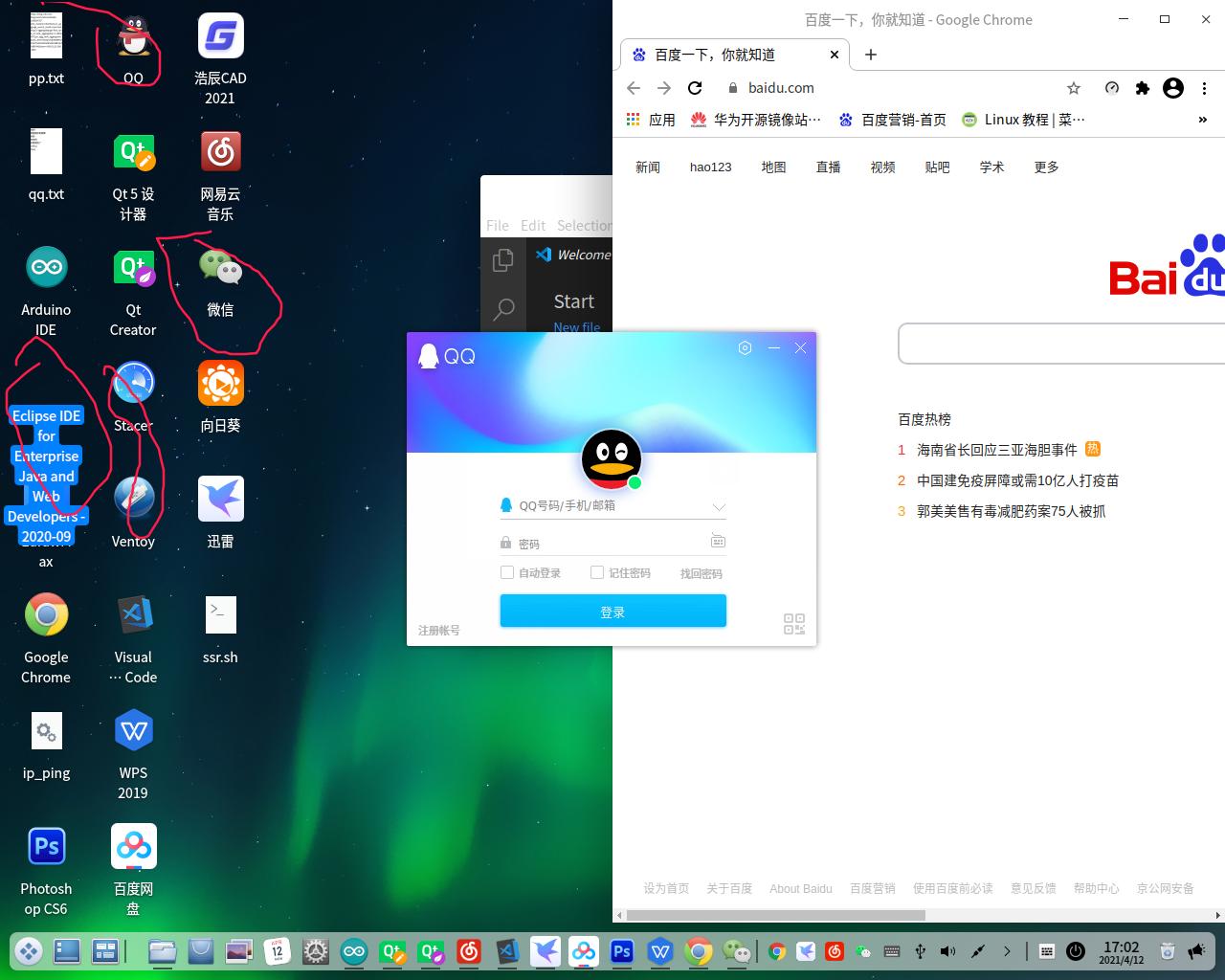1225x980 pixels.
Task: Click the green online status dot on QQ avatar
Action: tap(635, 482)
